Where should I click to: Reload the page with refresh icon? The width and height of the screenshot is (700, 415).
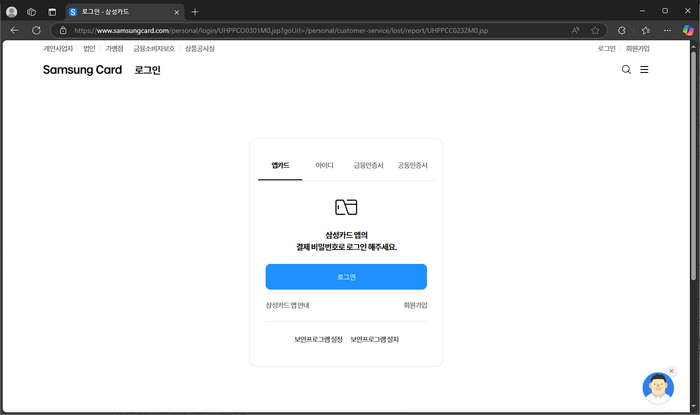coord(36,30)
